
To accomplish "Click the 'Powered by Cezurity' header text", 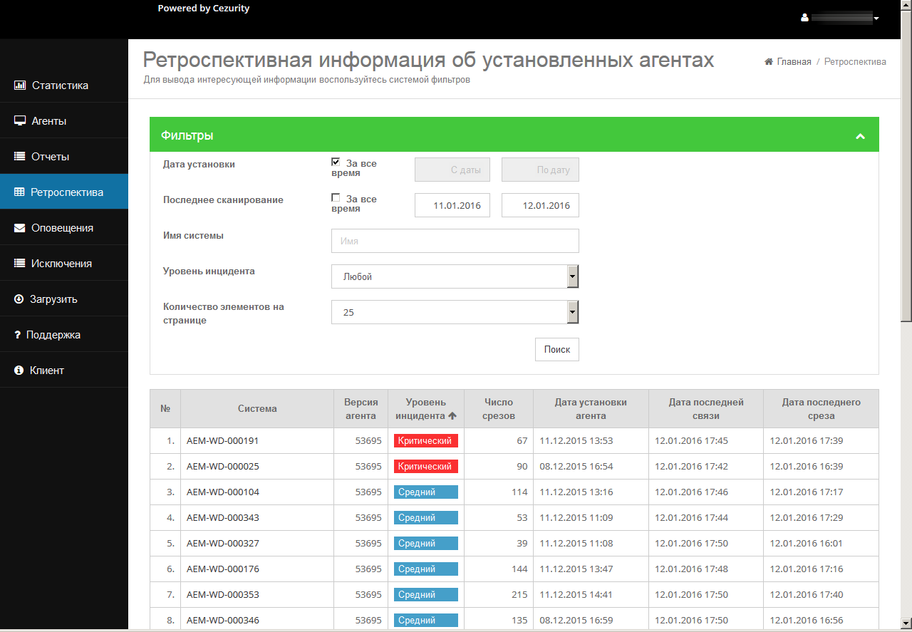I will 204,8.
